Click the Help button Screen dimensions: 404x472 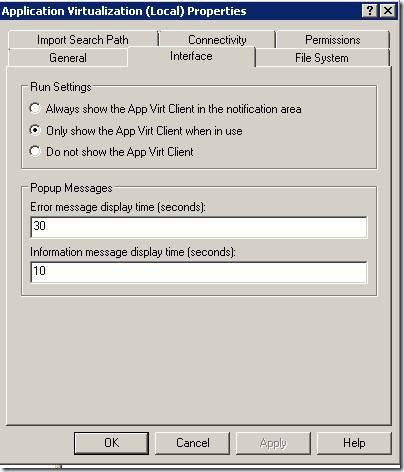(x=354, y=443)
